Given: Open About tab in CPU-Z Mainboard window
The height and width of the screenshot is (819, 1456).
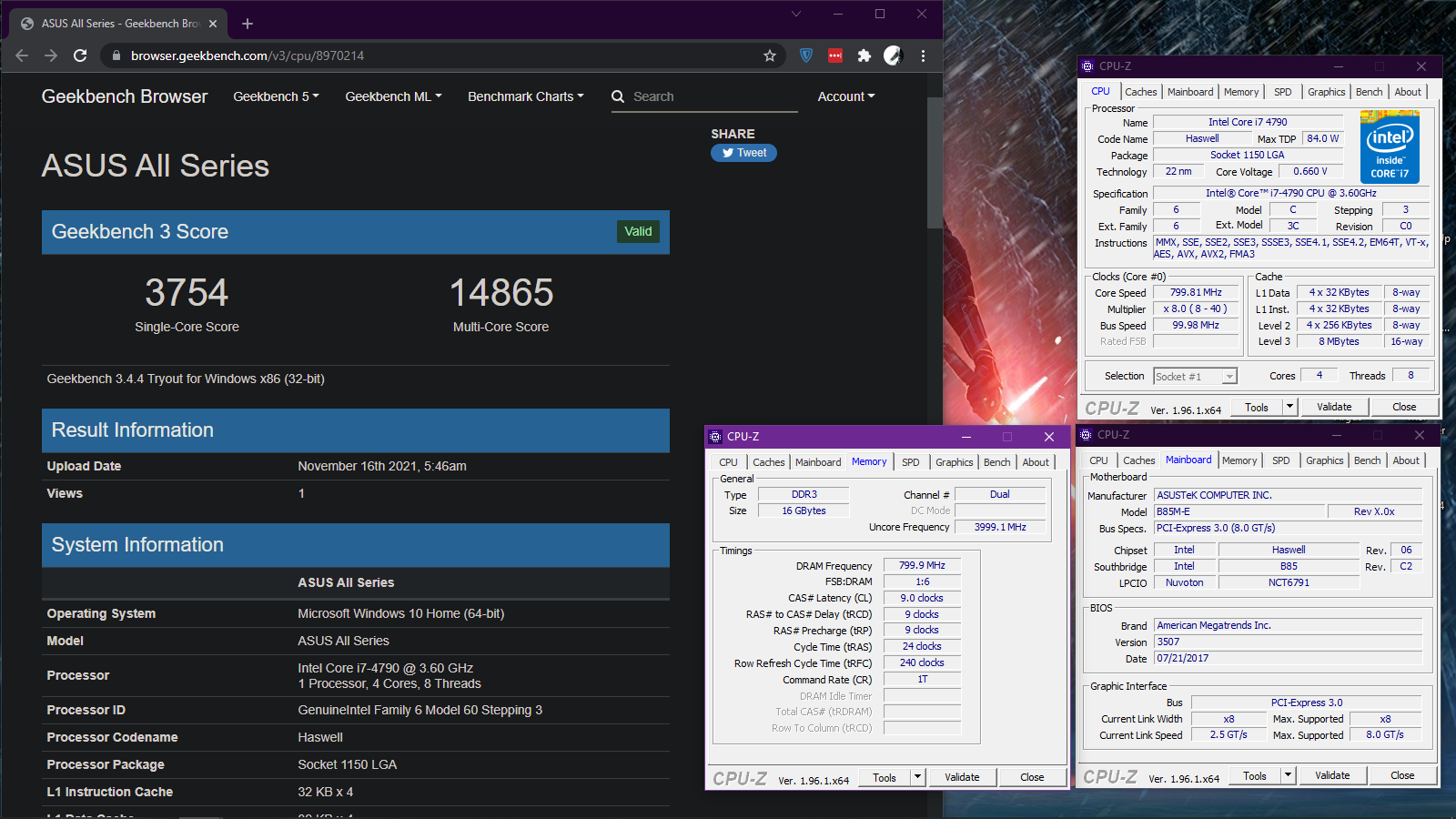Looking at the screenshot, I should pyautogui.click(x=1405, y=460).
